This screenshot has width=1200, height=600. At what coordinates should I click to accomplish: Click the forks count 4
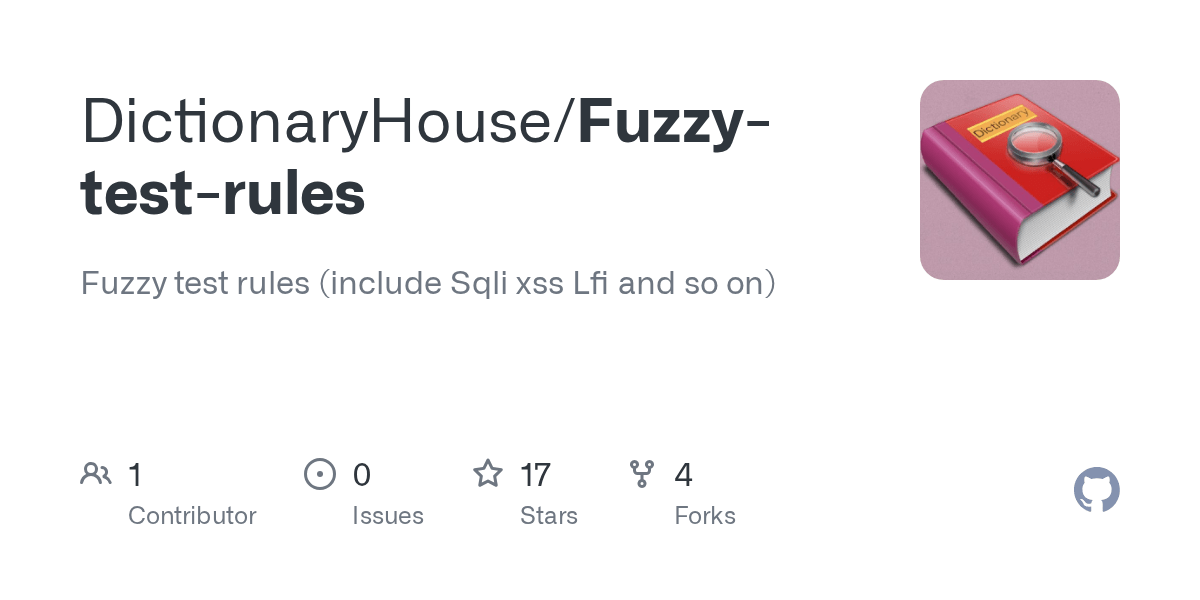tap(683, 474)
